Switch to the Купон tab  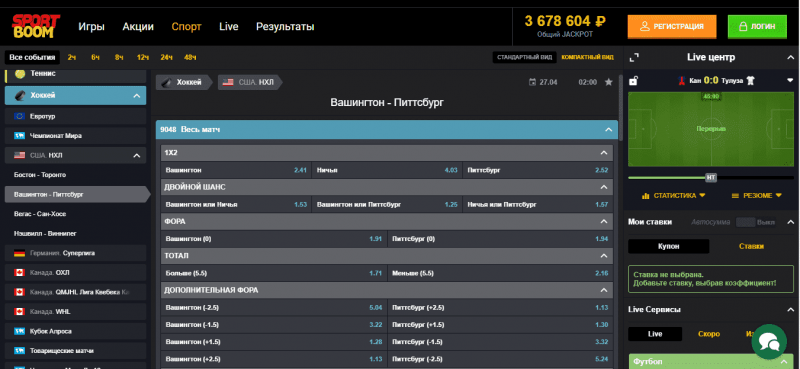coord(668,246)
